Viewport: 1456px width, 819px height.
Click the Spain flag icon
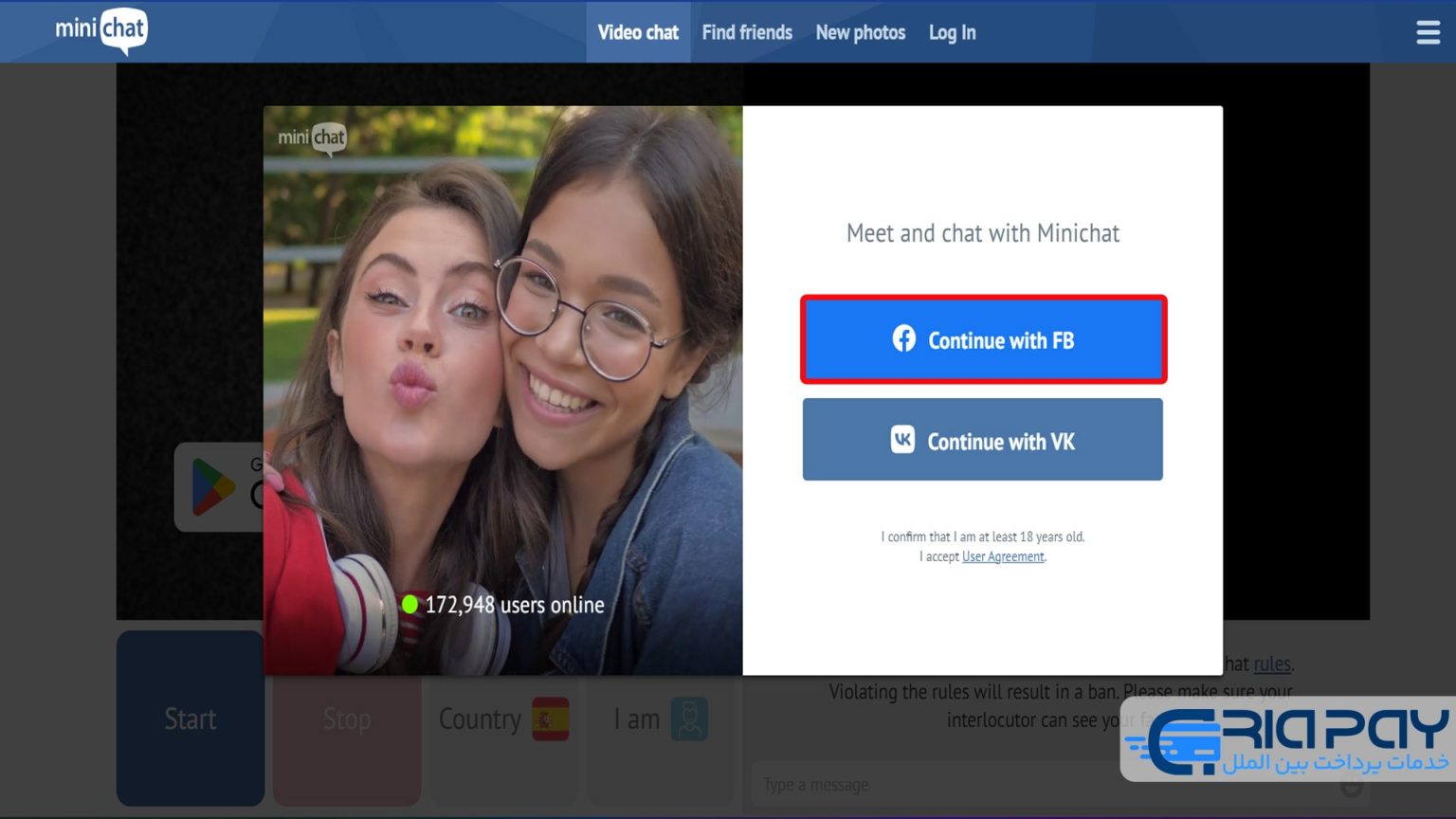[550, 719]
